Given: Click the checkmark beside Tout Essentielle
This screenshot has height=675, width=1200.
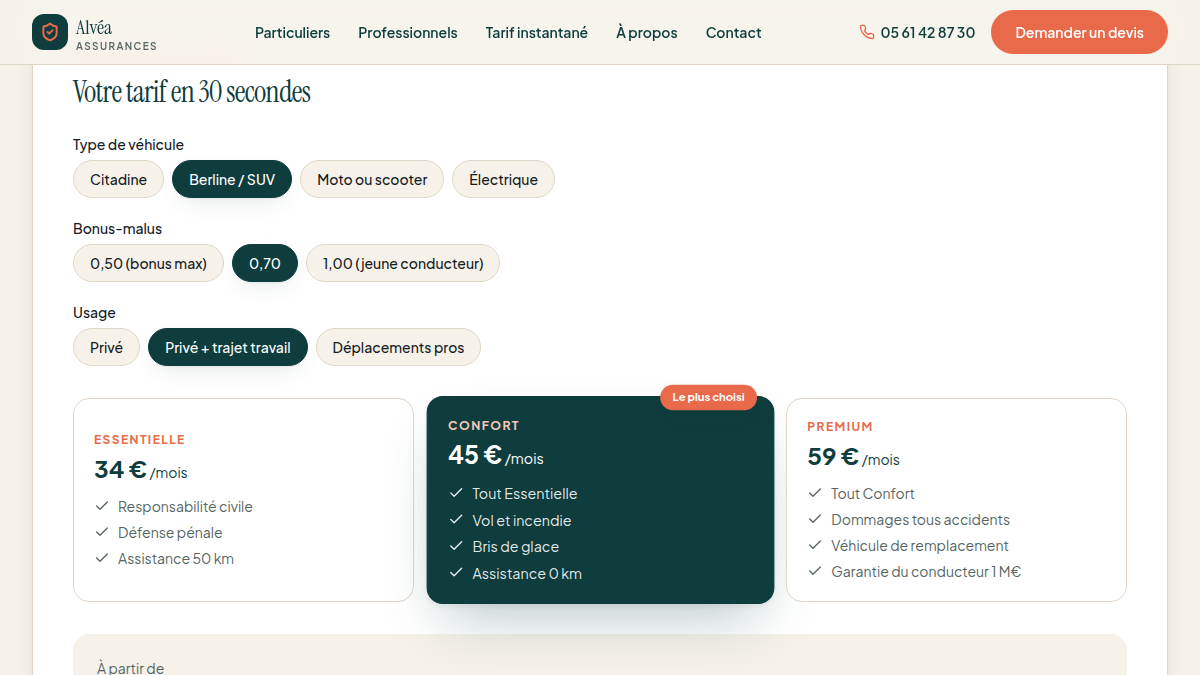Looking at the screenshot, I should (x=456, y=493).
